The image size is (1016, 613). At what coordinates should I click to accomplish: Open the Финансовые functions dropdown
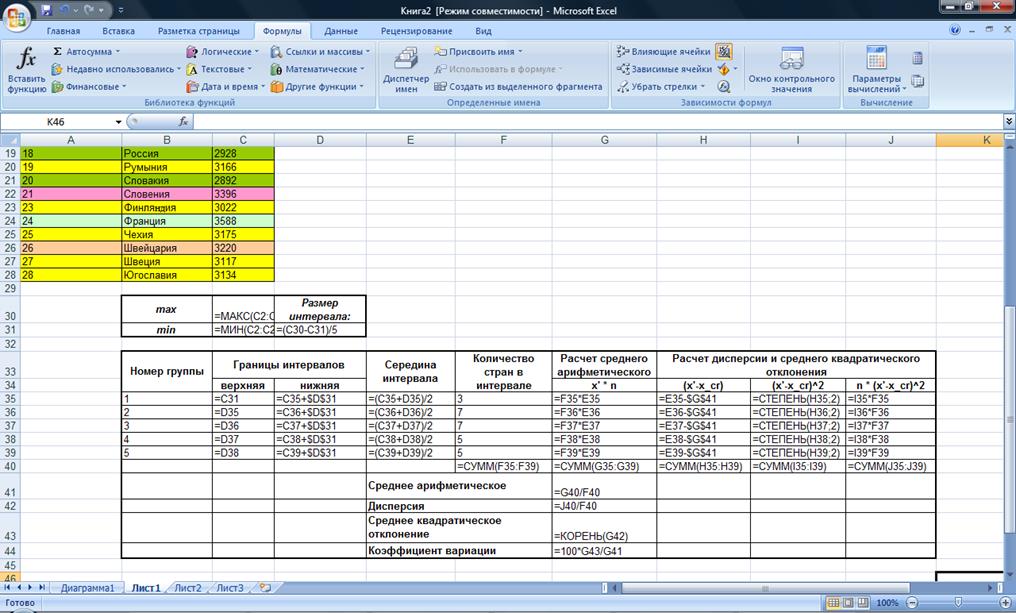click(x=89, y=86)
